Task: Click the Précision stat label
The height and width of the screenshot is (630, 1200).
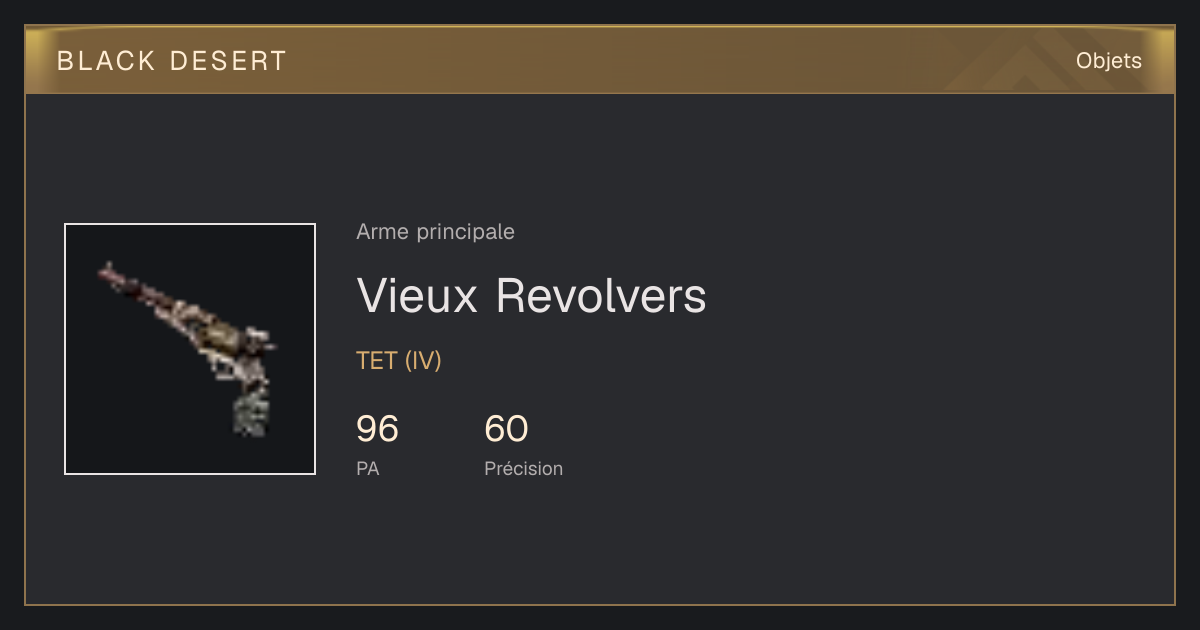Action: click(523, 468)
